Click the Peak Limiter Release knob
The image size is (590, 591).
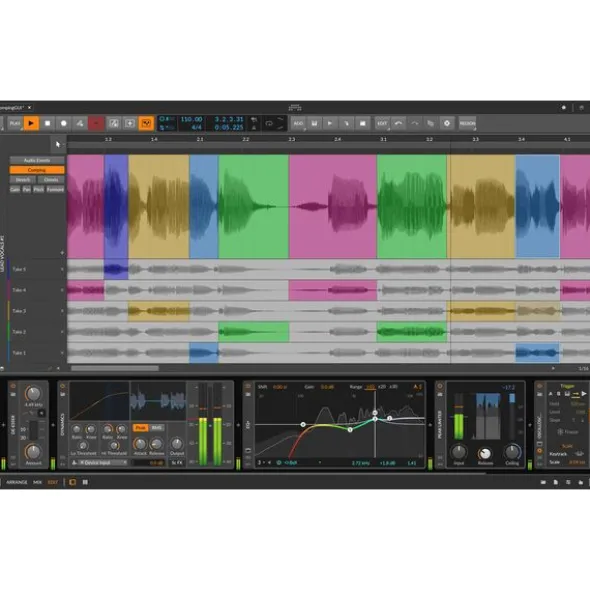(x=485, y=453)
